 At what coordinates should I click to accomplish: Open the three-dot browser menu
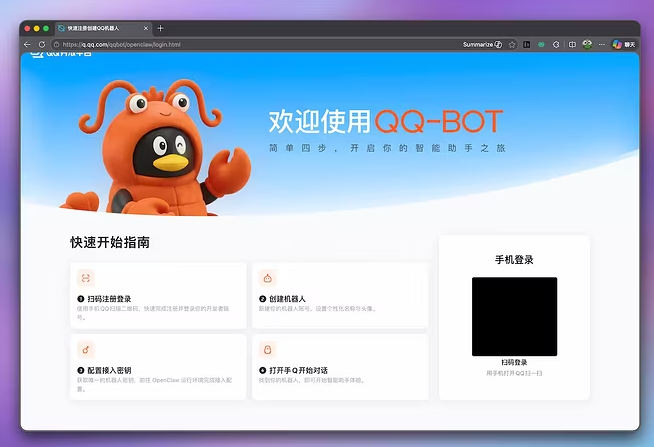[601, 44]
